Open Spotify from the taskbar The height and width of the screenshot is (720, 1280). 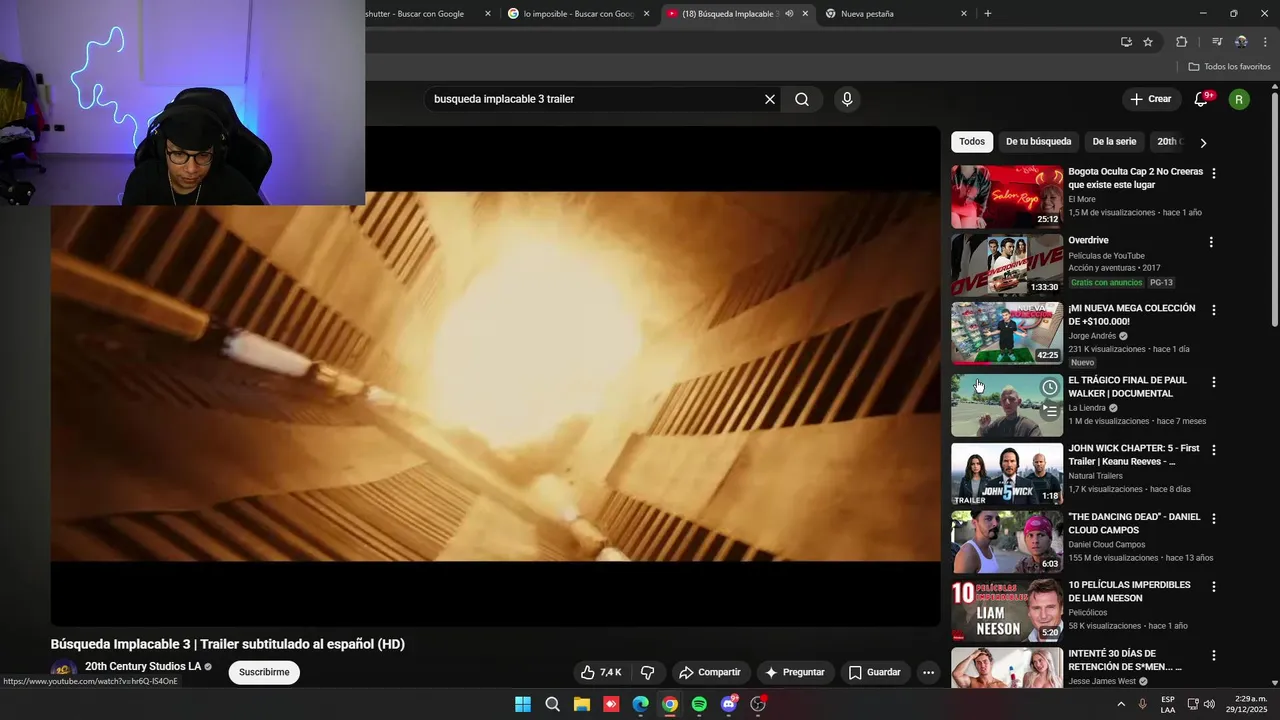point(699,704)
